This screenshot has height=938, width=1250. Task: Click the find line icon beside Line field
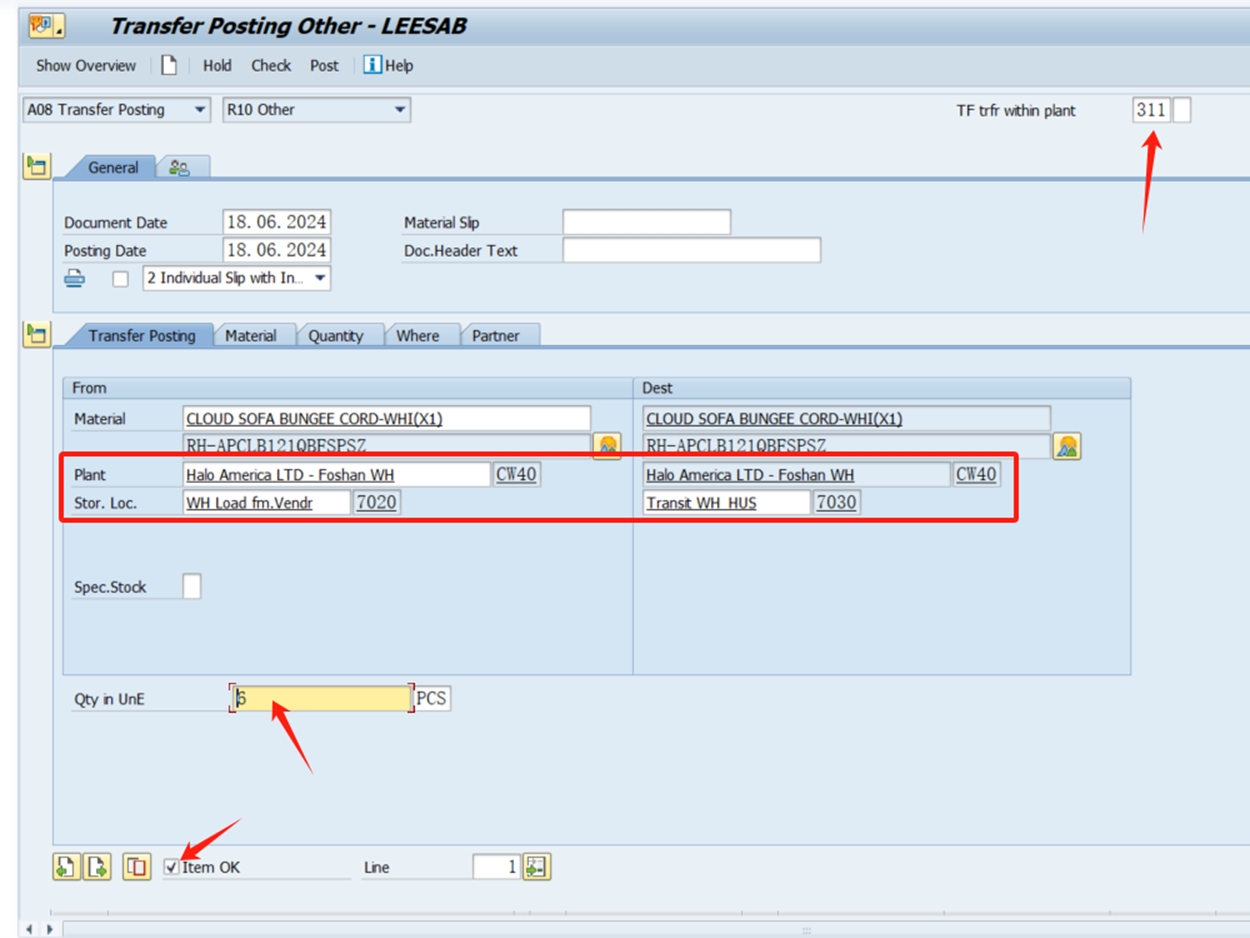click(x=536, y=867)
